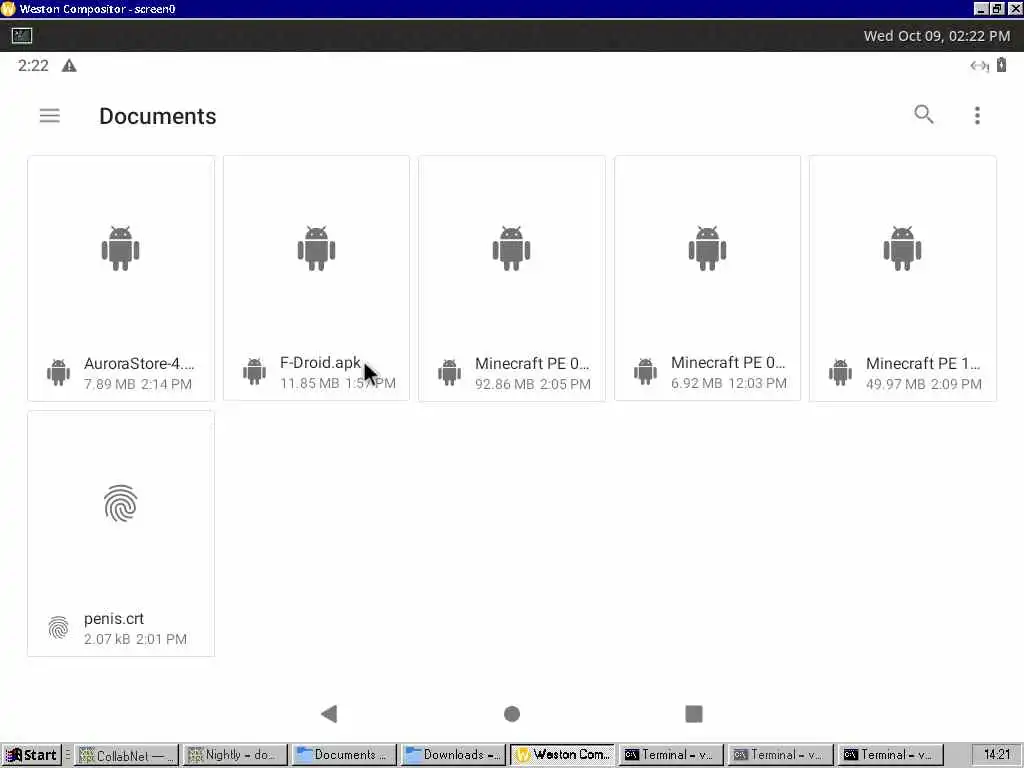This screenshot has height=768, width=1024.
Task: Switch to CollabNet taskbar window
Action: click(x=126, y=755)
